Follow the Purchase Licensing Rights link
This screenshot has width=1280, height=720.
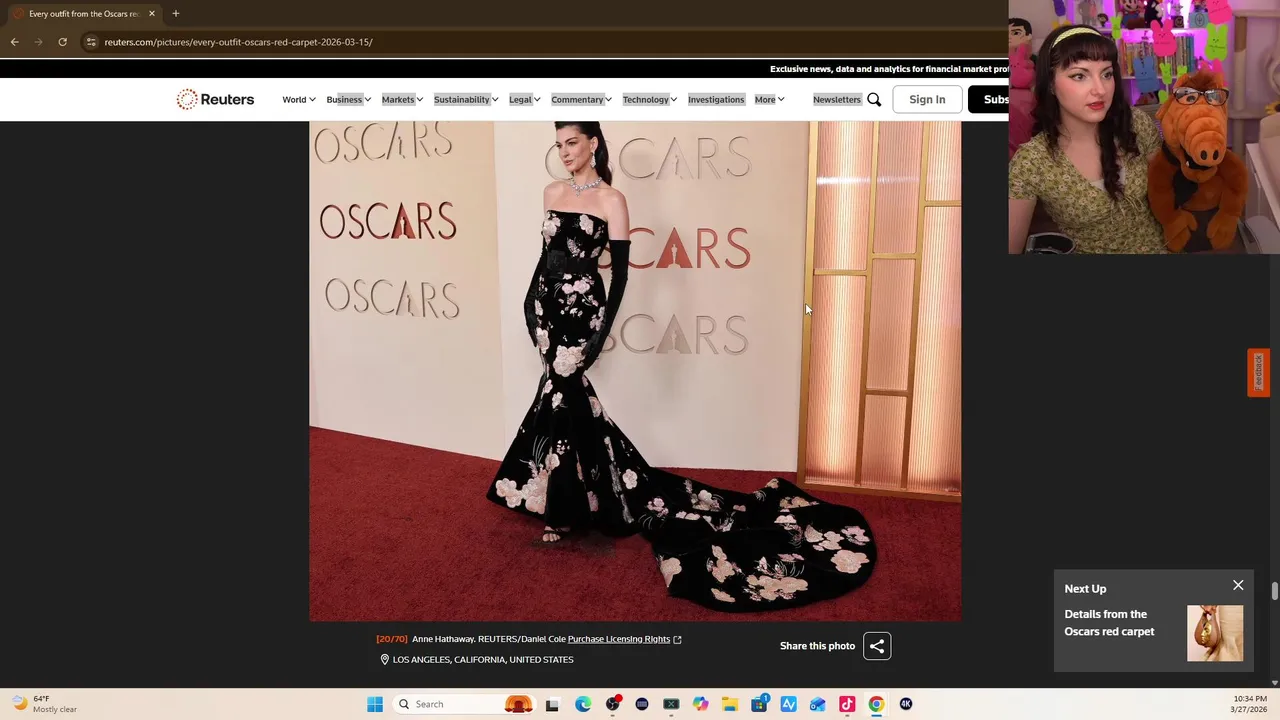619,639
